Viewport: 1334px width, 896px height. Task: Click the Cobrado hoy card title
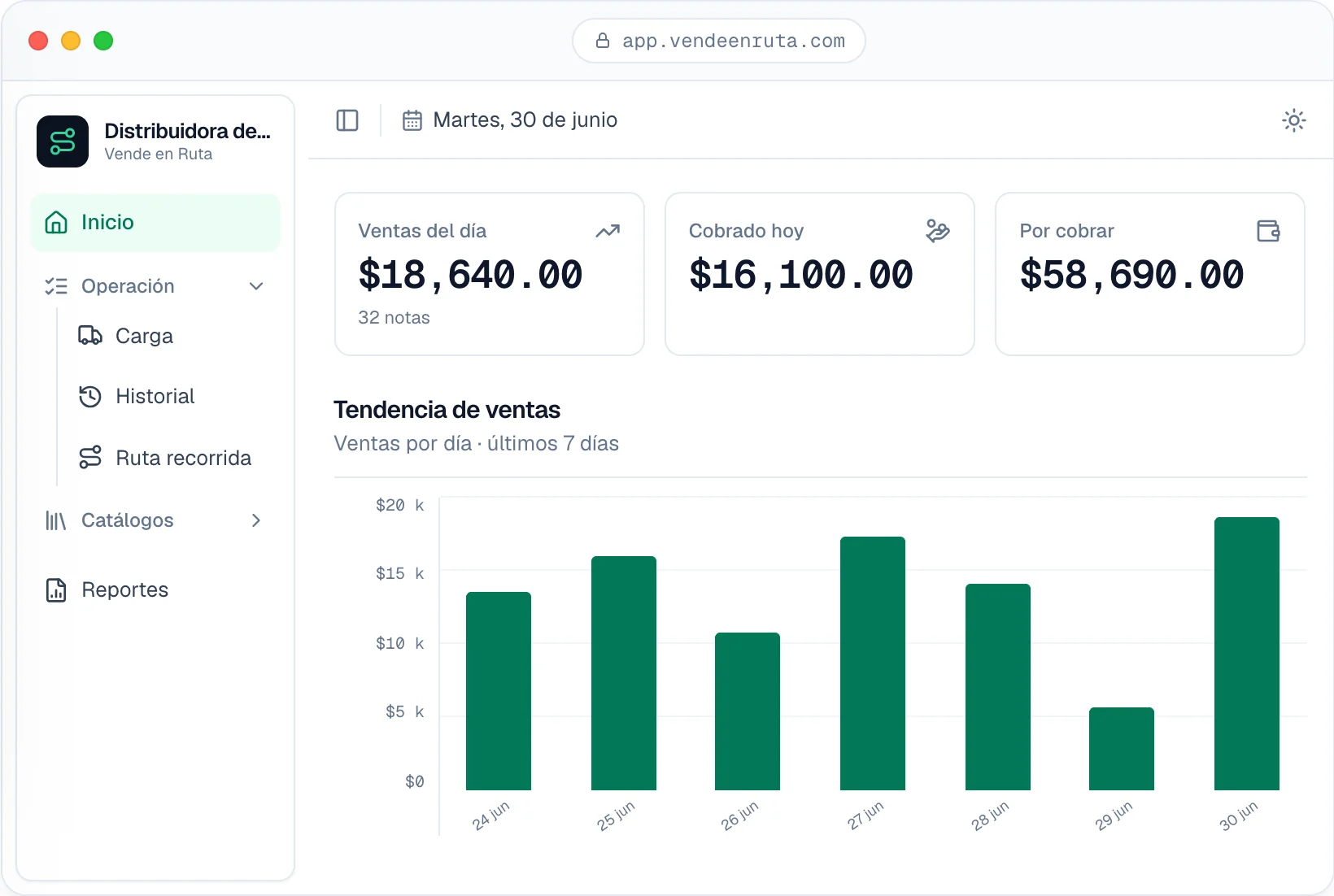tap(746, 231)
